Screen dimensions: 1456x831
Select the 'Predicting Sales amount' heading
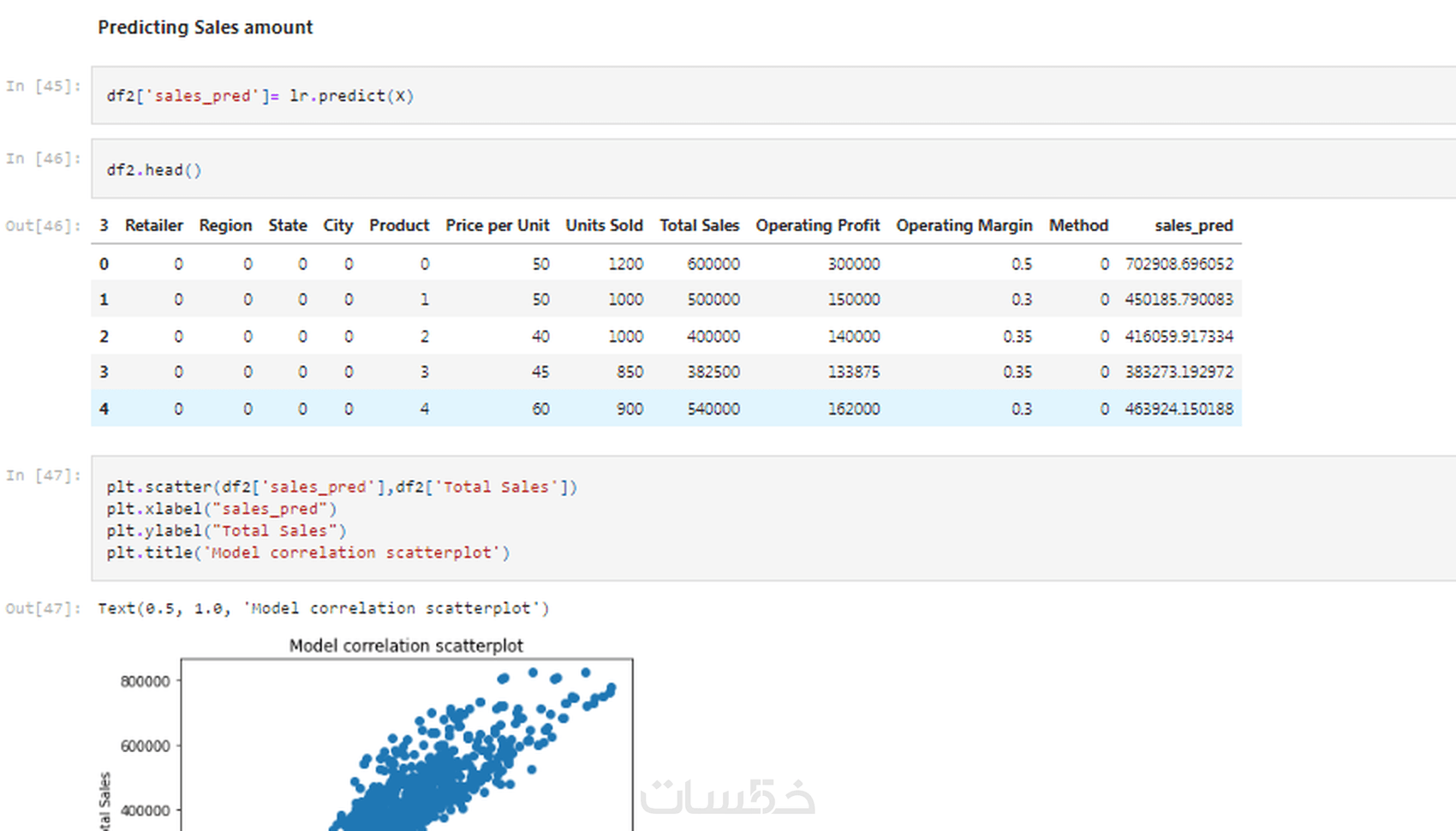click(206, 27)
